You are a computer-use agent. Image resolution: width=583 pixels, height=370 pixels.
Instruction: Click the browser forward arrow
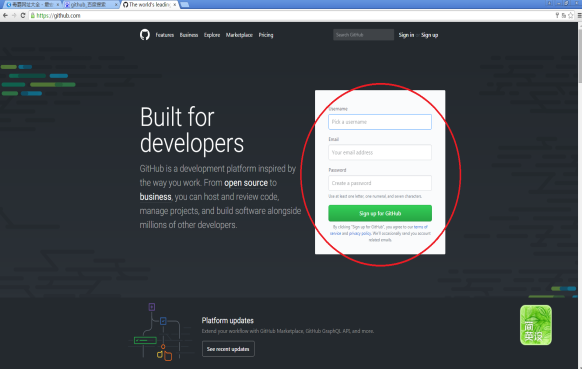tap(14, 15)
